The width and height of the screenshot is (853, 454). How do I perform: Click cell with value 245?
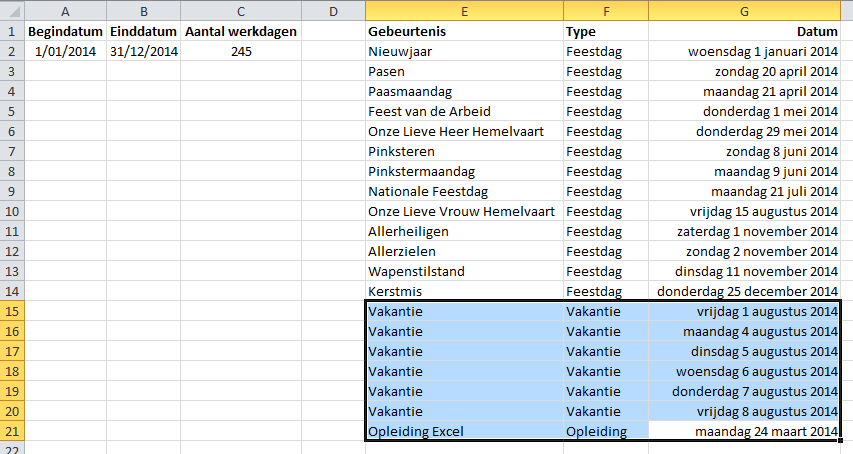(x=241, y=51)
